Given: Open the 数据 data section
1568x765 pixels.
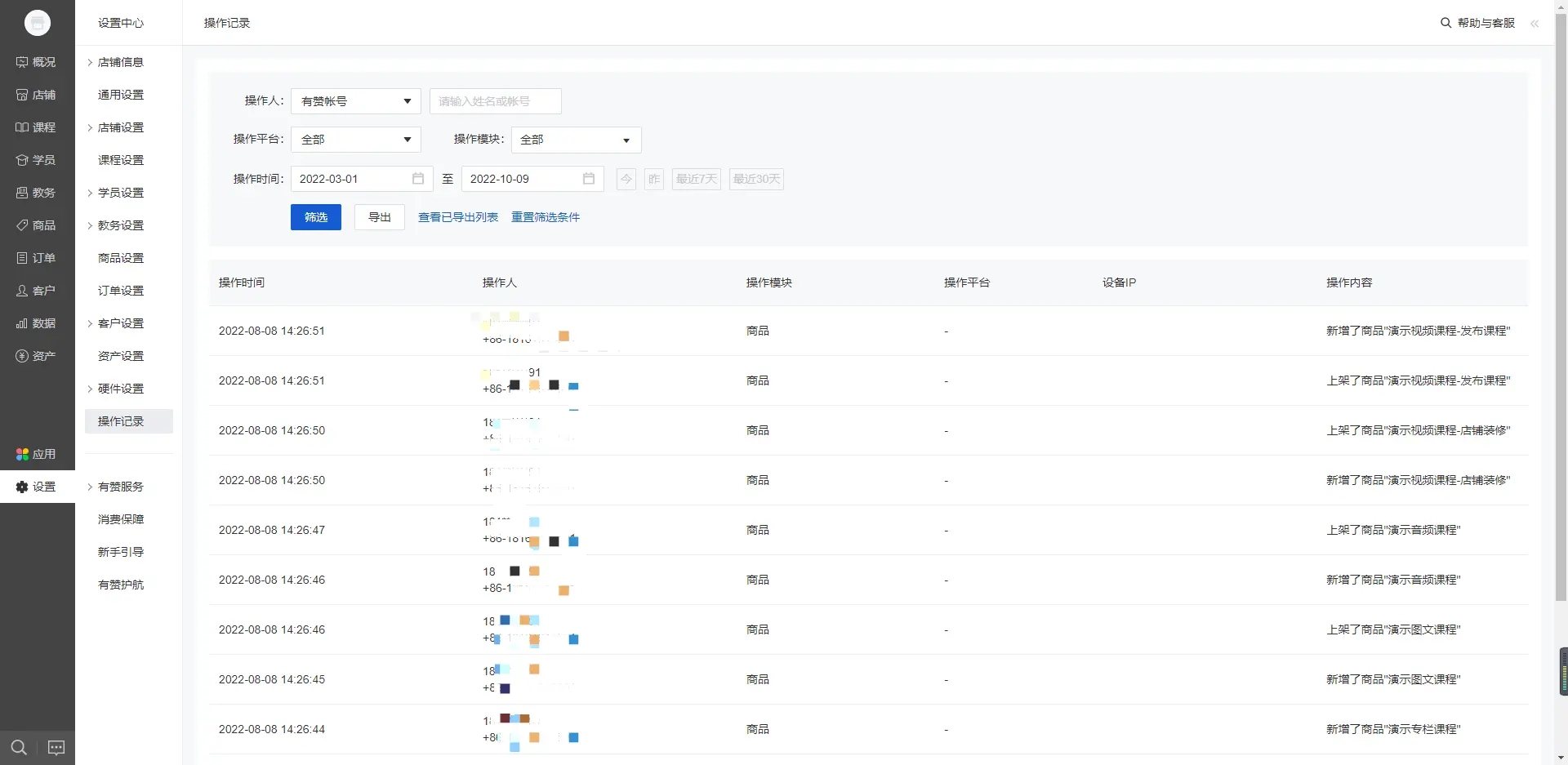Looking at the screenshot, I should (x=37, y=323).
